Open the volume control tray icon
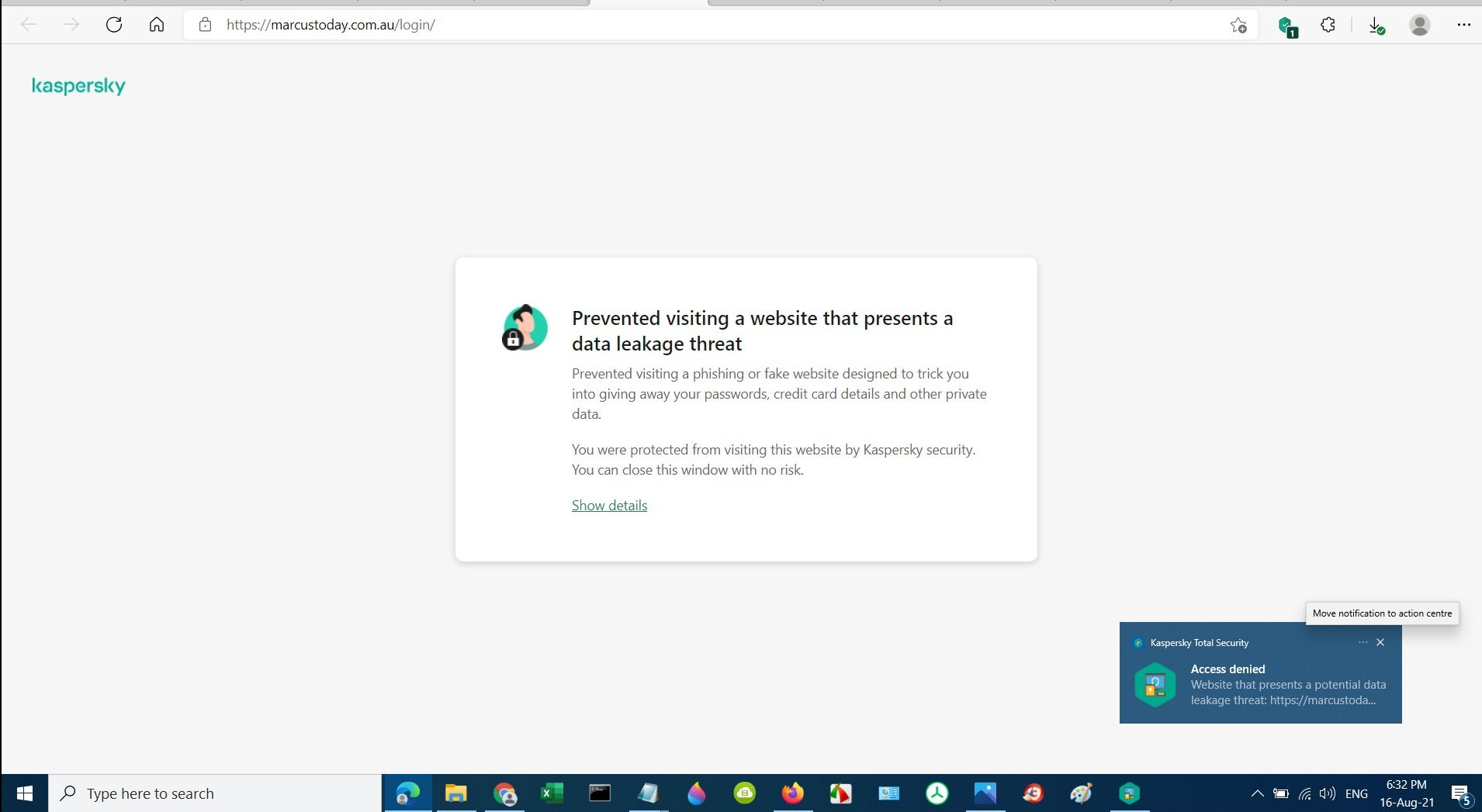This screenshot has width=1482, height=812. (1328, 793)
